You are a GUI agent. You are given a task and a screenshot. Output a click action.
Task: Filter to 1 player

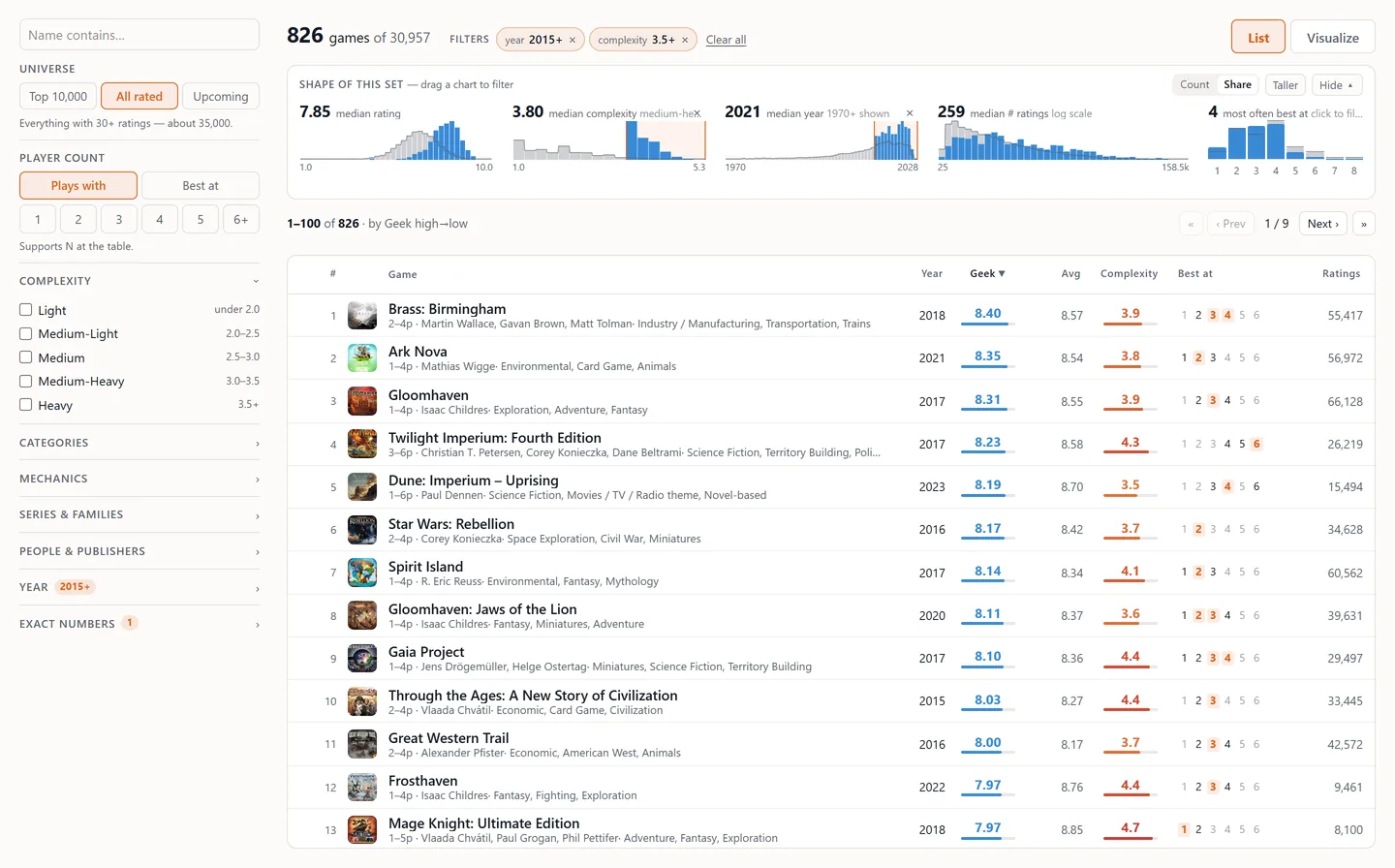pyautogui.click(x=38, y=219)
